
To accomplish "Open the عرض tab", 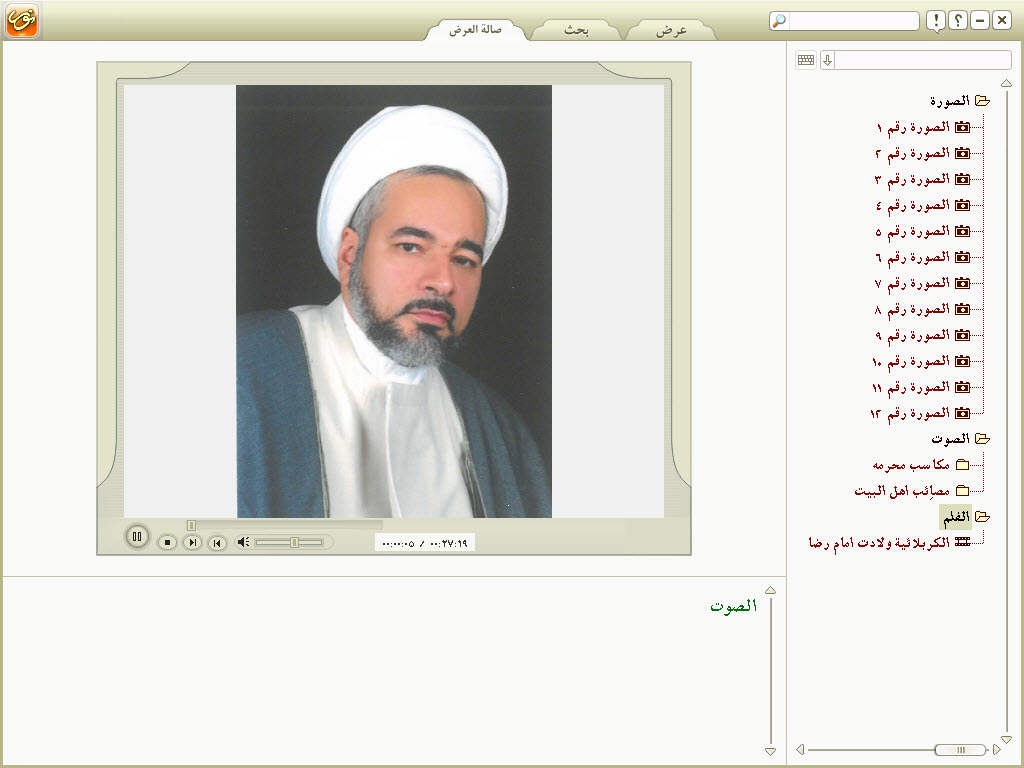I will [671, 30].
